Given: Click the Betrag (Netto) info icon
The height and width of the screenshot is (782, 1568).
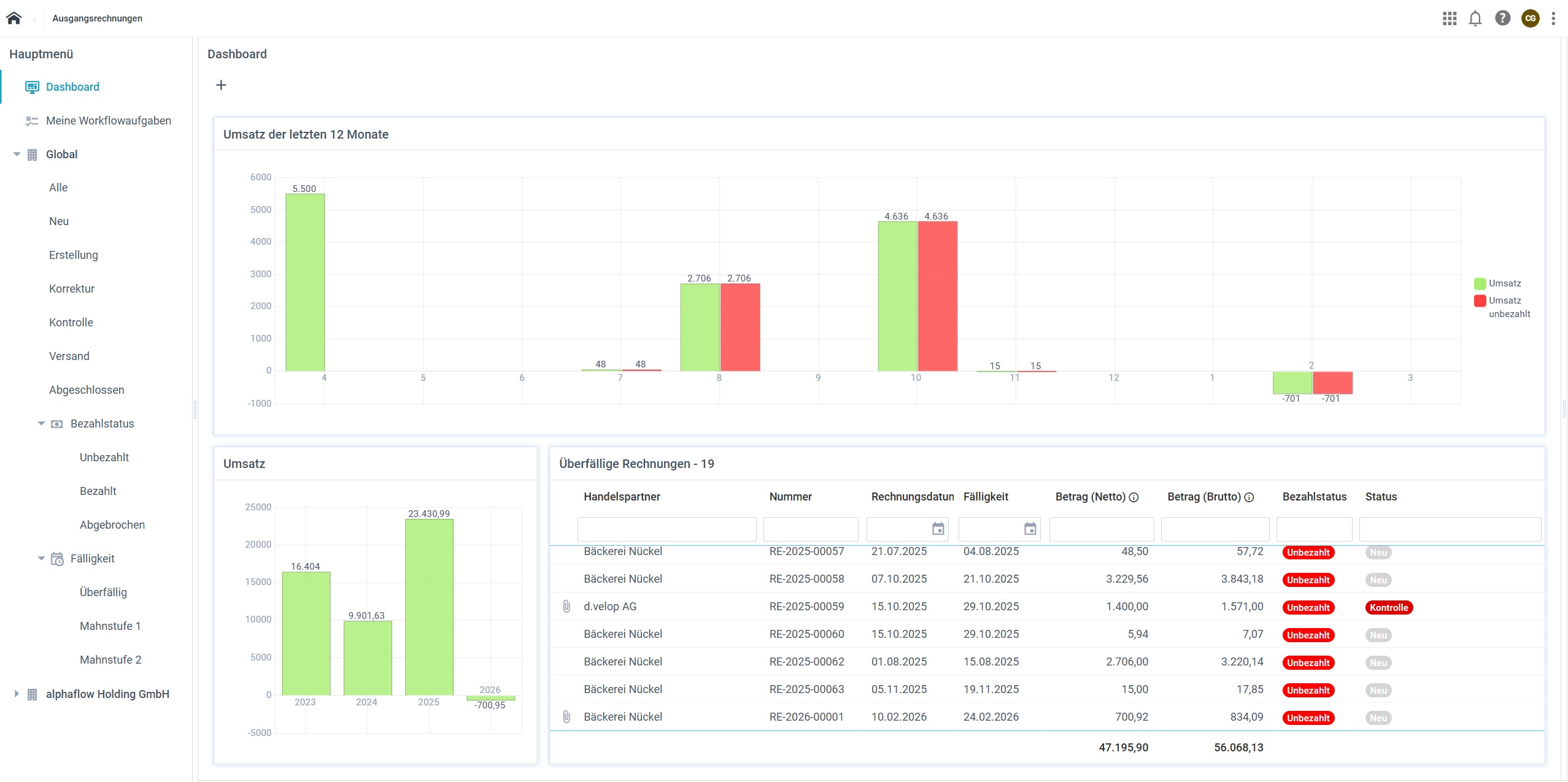Looking at the screenshot, I should click(1134, 497).
